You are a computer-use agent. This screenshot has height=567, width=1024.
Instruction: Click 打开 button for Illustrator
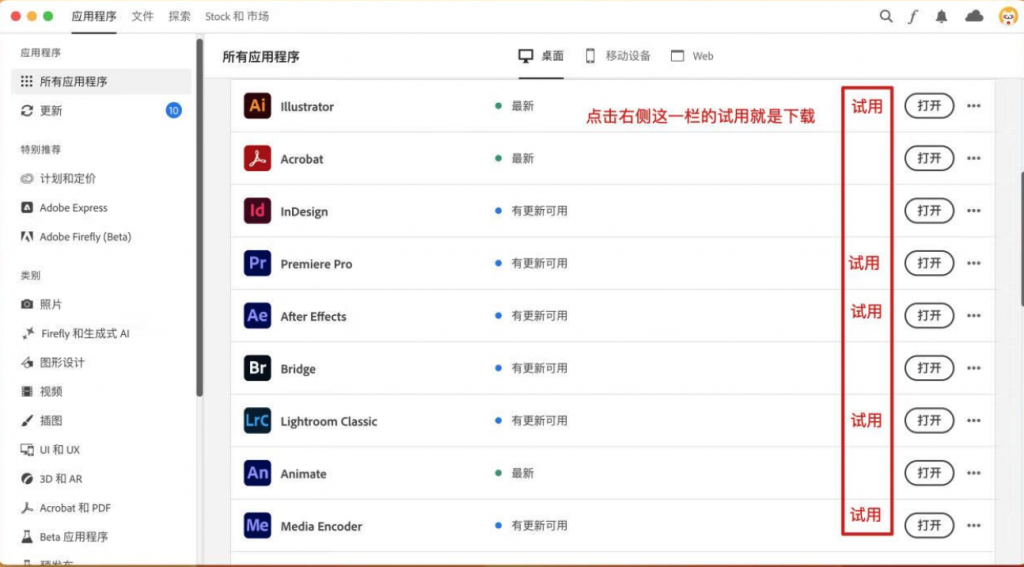(x=929, y=106)
